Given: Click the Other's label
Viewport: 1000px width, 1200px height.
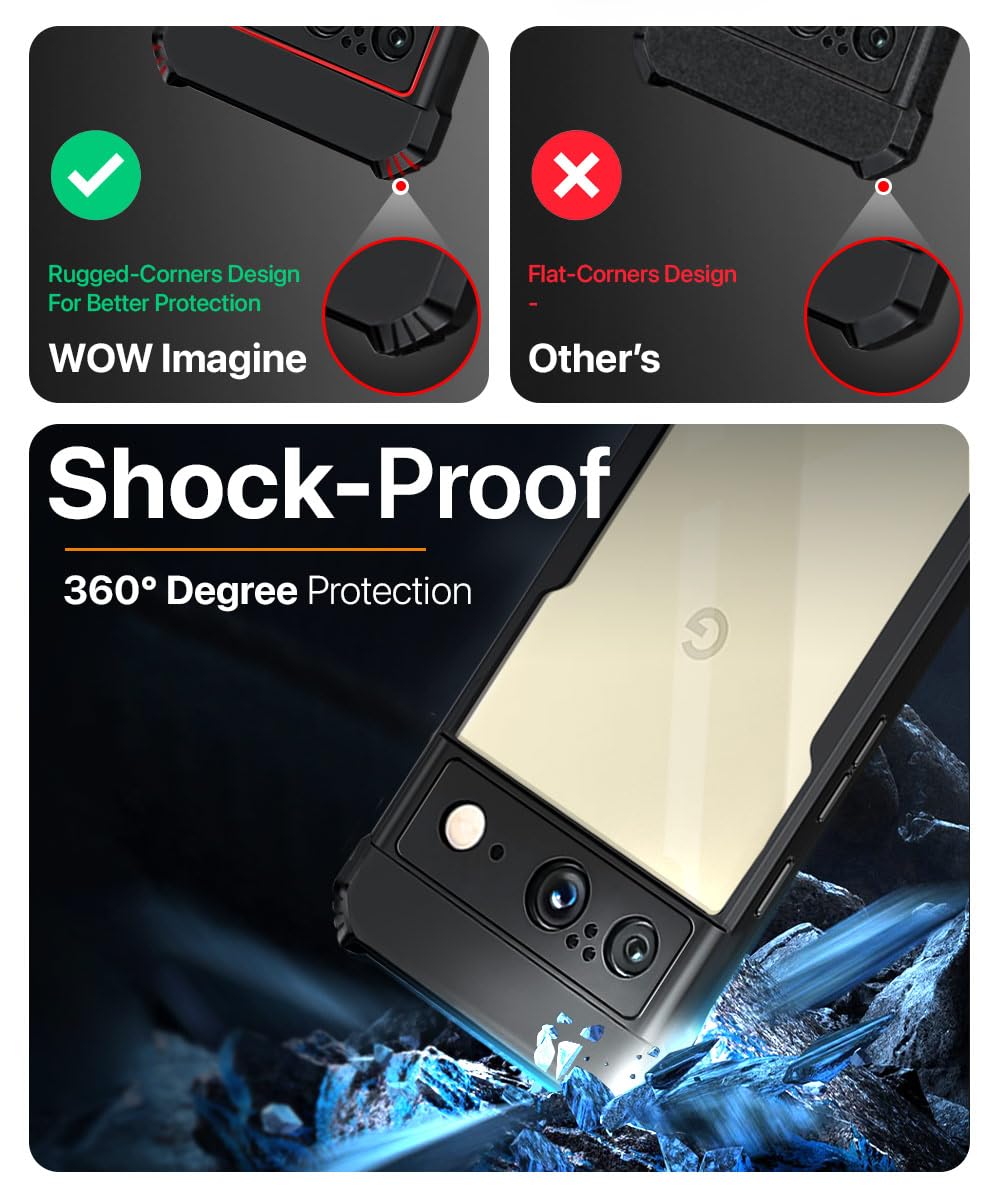Looking at the screenshot, I should (x=594, y=358).
